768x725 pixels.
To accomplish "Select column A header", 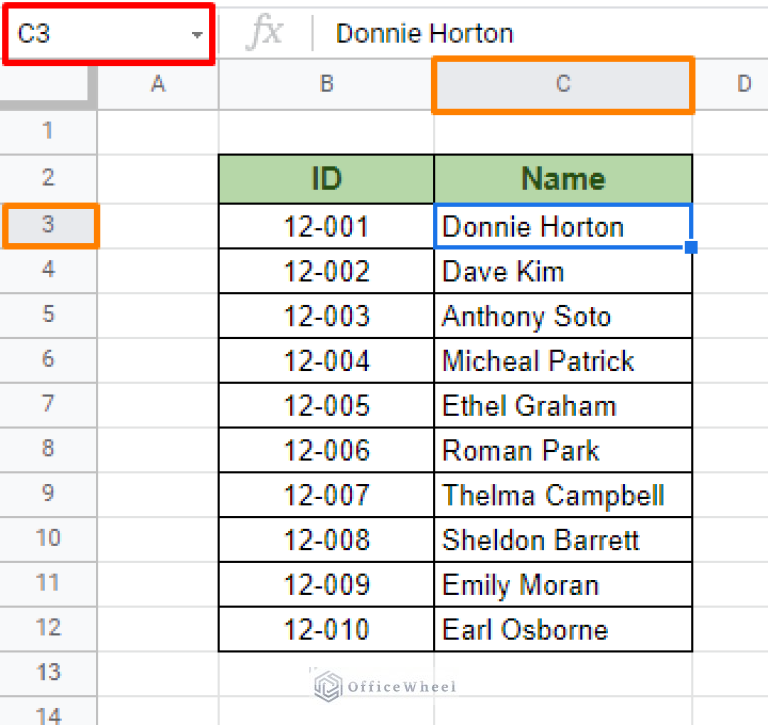I will click(x=157, y=84).
